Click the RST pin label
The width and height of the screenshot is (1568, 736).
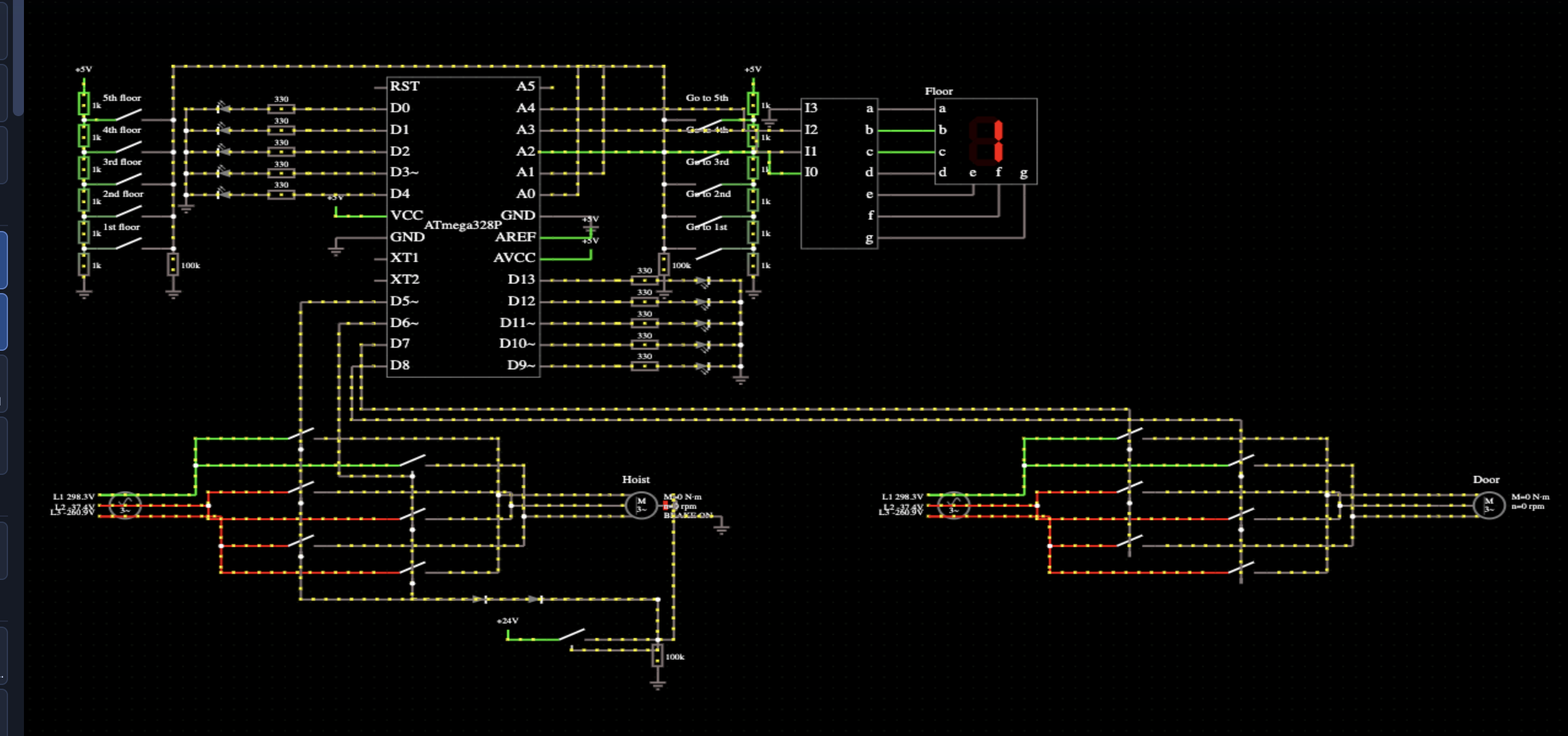pos(405,86)
